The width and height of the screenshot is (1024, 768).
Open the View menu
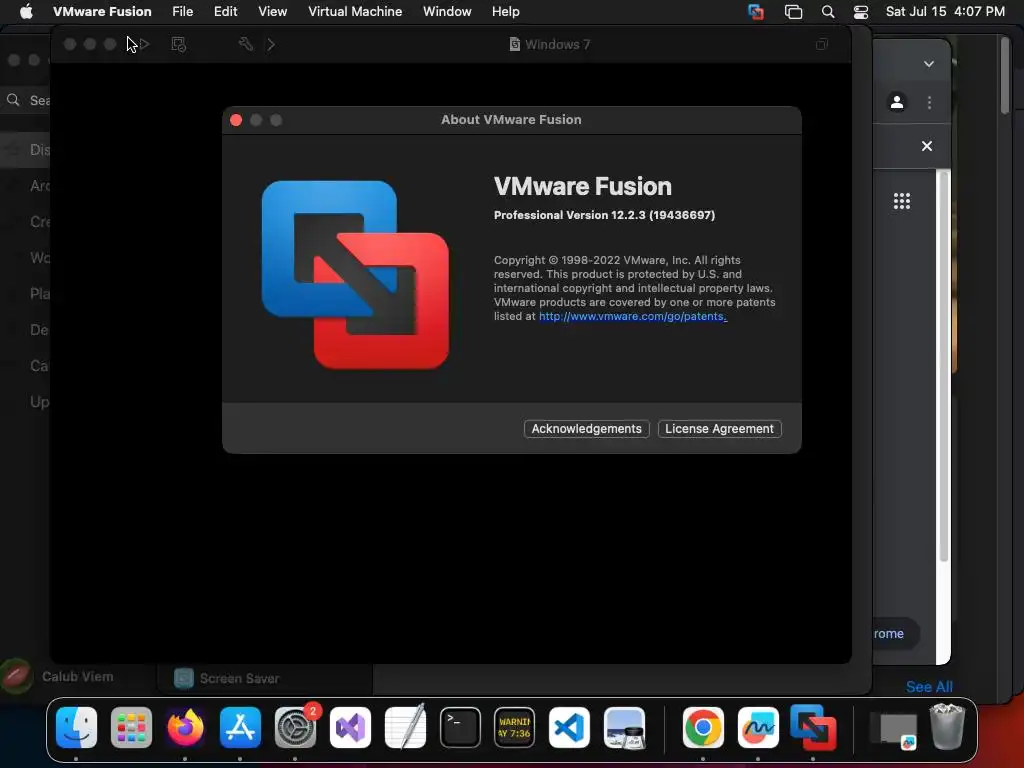tap(272, 11)
